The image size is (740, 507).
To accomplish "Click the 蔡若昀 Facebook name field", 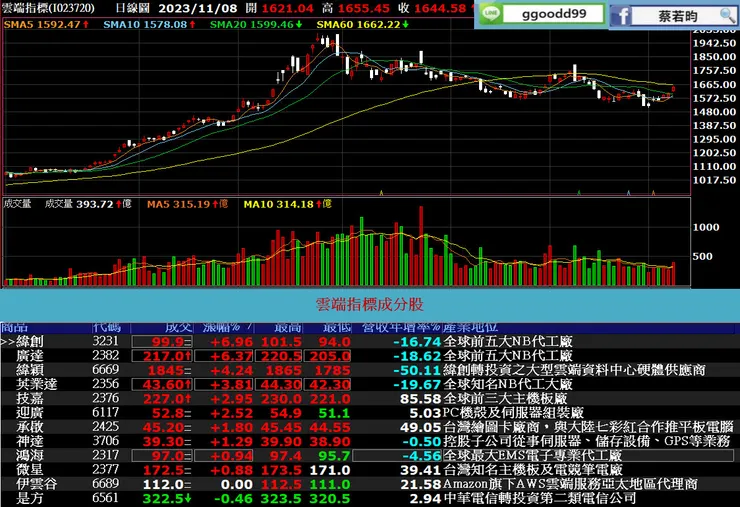I will pos(676,17).
